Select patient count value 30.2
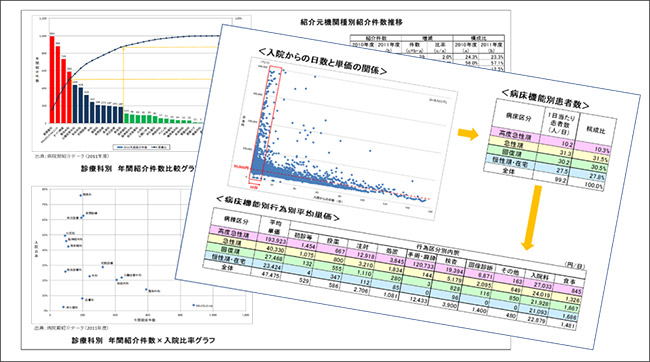Image resolution: width=650 pixels, height=362 pixels. click(x=563, y=163)
